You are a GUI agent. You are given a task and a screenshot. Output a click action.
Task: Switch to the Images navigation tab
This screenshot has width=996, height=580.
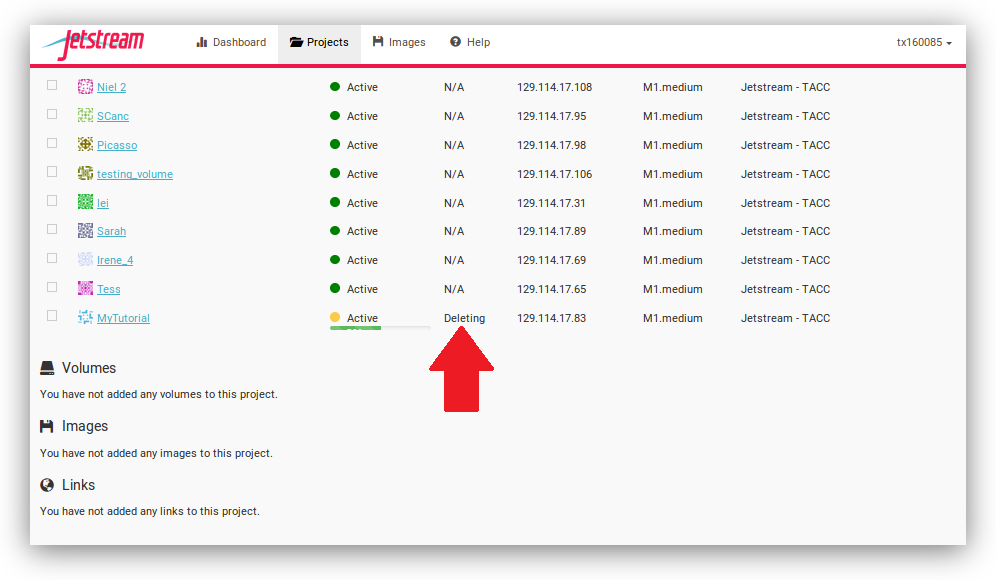pyautogui.click(x=398, y=43)
